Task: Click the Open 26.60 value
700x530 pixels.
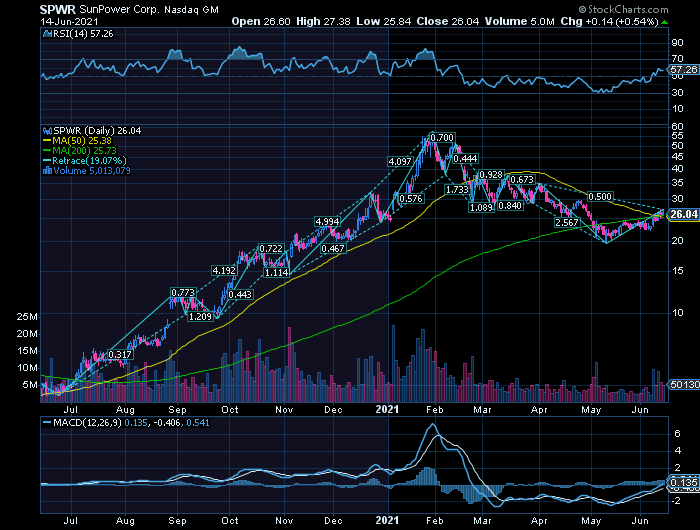Action: [261, 21]
